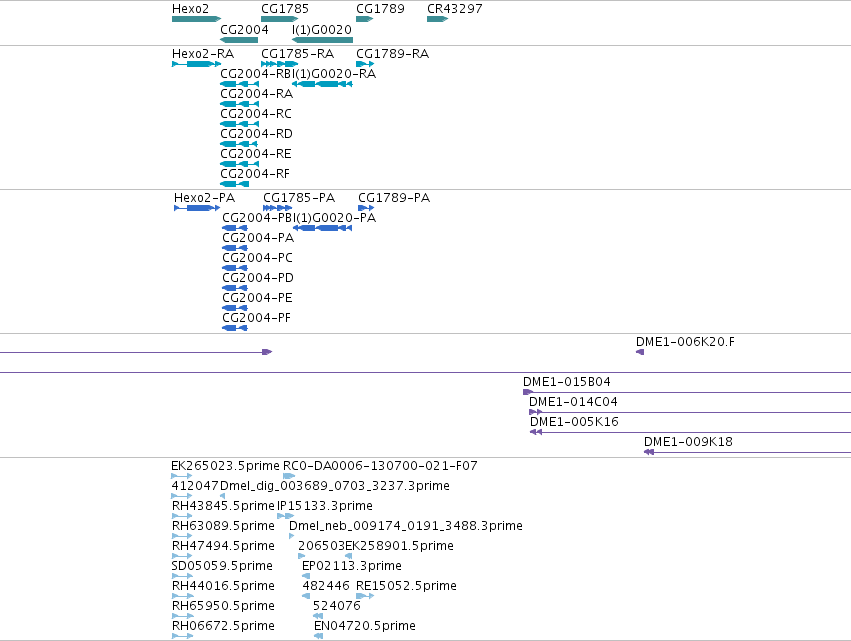
Task: Click EST 412047
Action: tap(181, 496)
